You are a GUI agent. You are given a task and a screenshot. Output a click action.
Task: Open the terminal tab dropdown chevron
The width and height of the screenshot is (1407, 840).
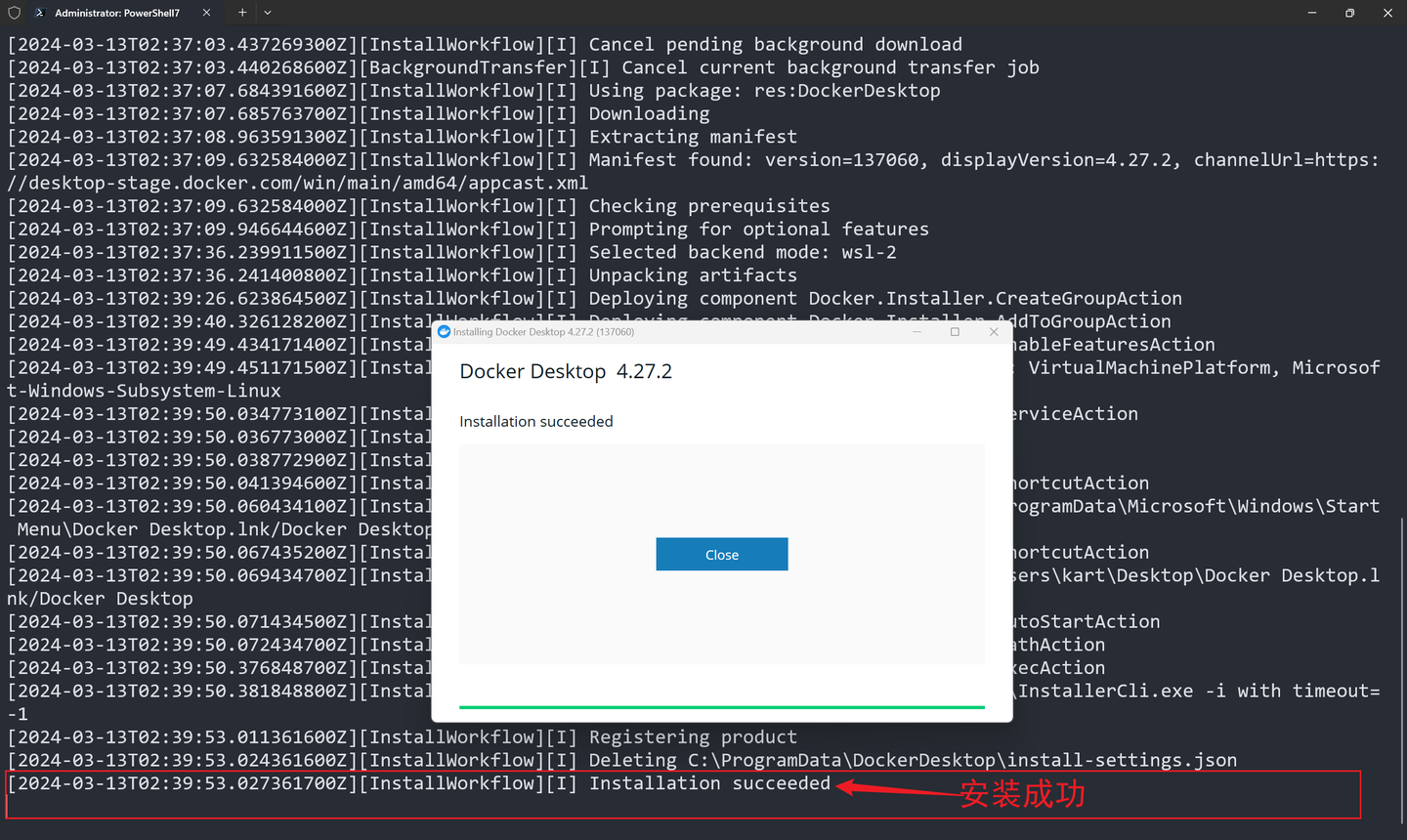[266, 13]
